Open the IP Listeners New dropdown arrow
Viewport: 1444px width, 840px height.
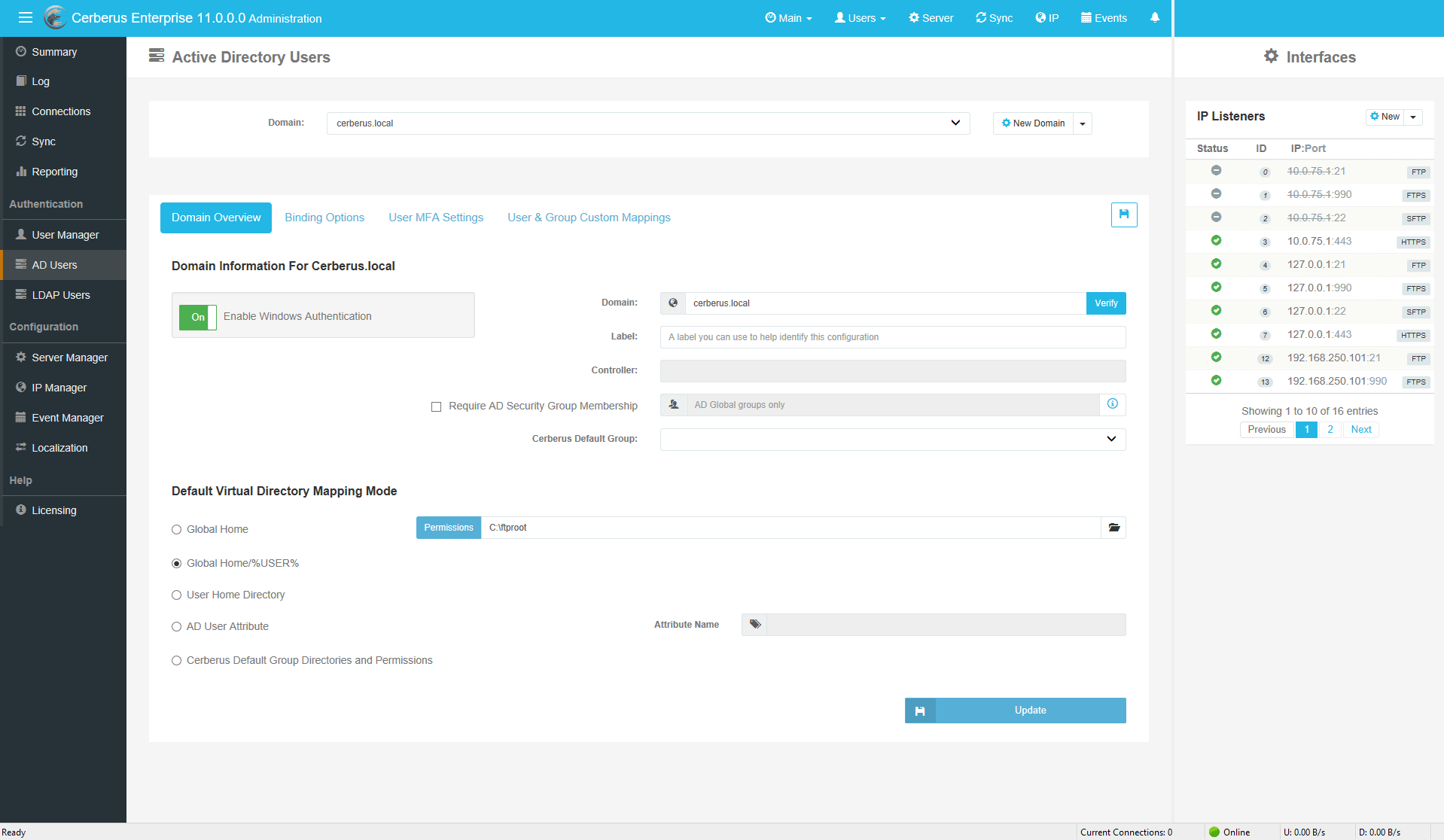1413,117
